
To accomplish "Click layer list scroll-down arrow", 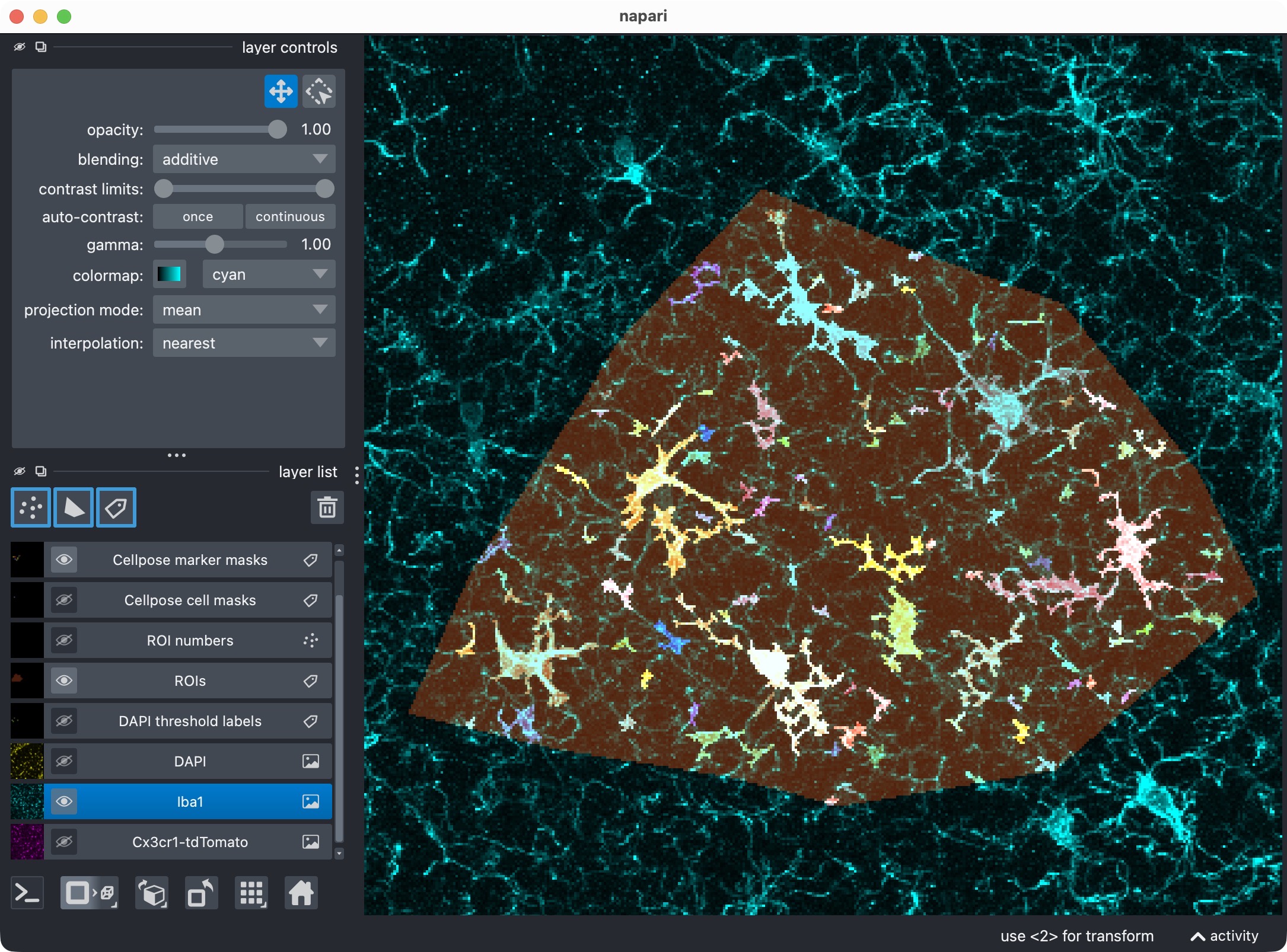I will [339, 854].
